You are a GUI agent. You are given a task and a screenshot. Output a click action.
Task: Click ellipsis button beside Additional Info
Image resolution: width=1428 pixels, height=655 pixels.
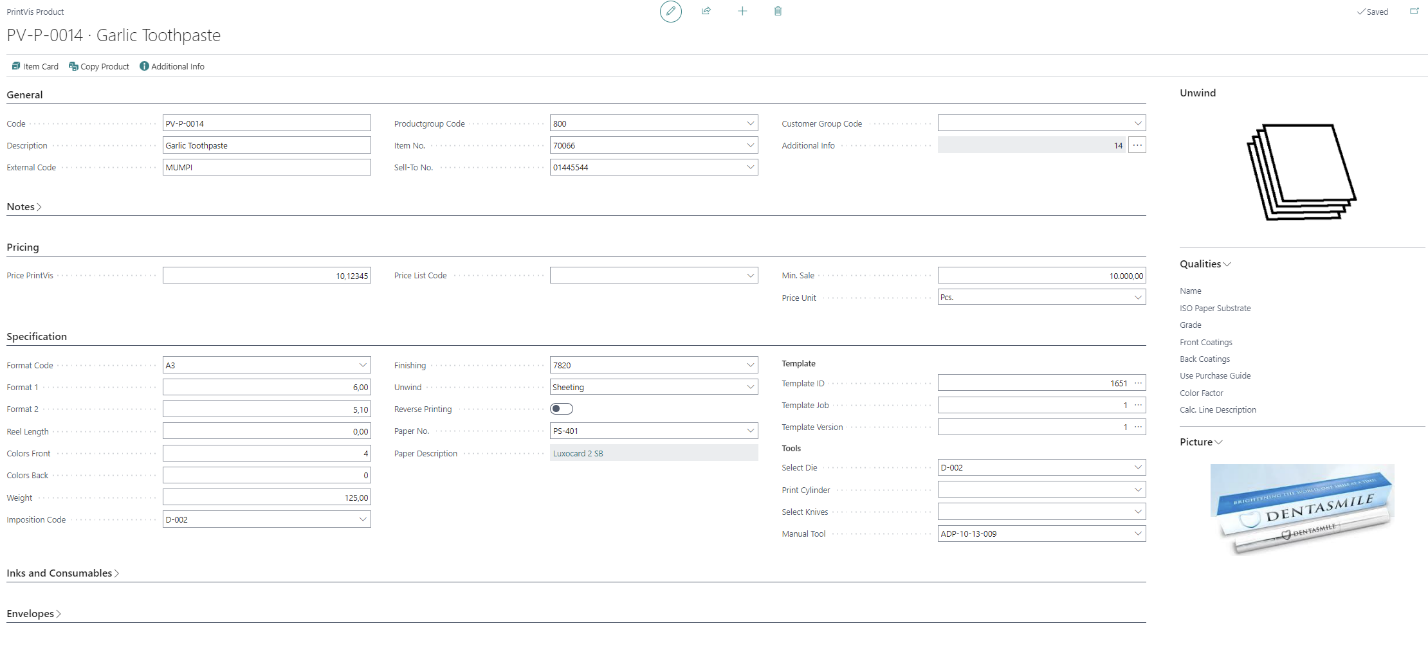[x=1137, y=146]
